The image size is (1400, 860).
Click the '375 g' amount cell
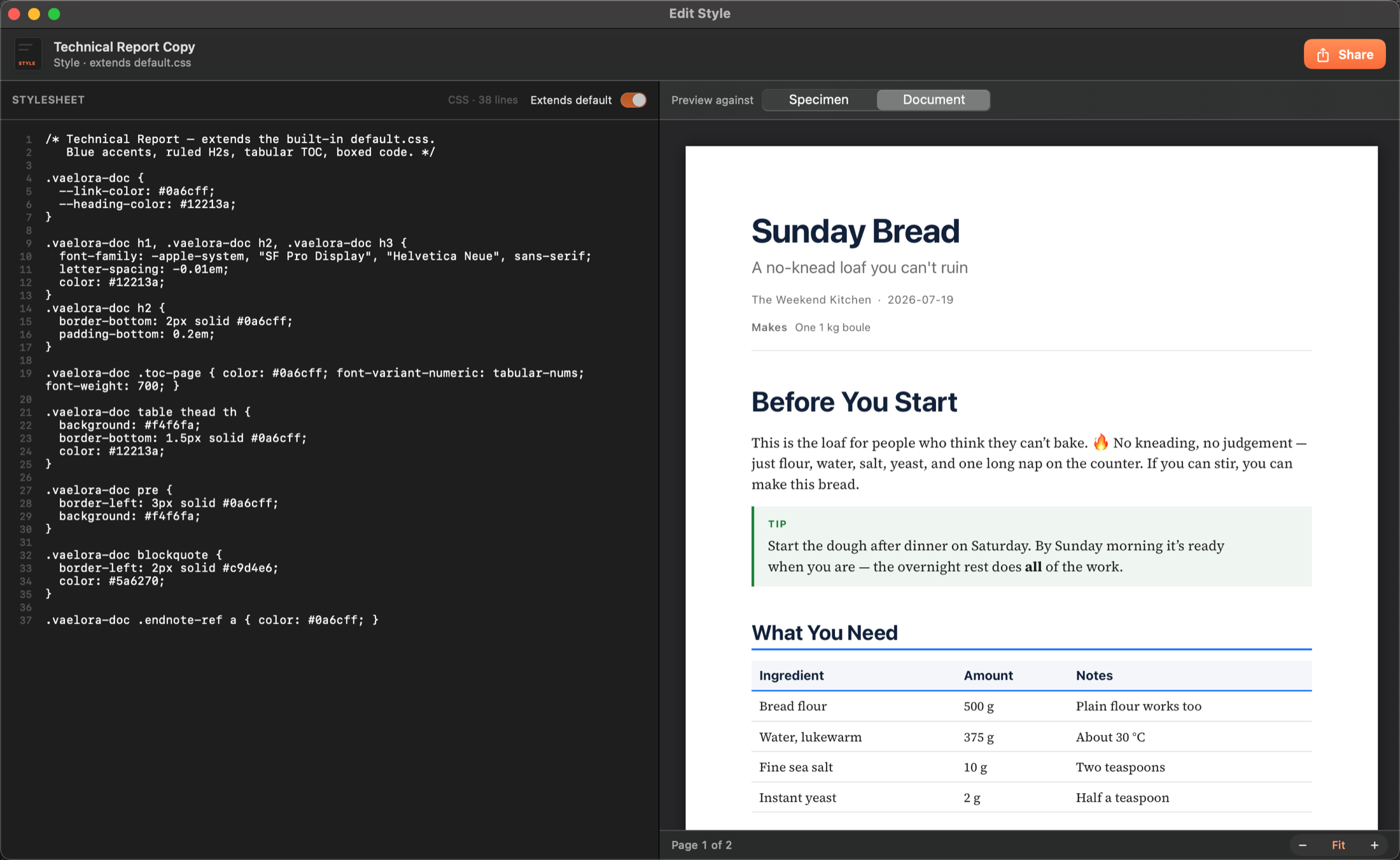[979, 737]
